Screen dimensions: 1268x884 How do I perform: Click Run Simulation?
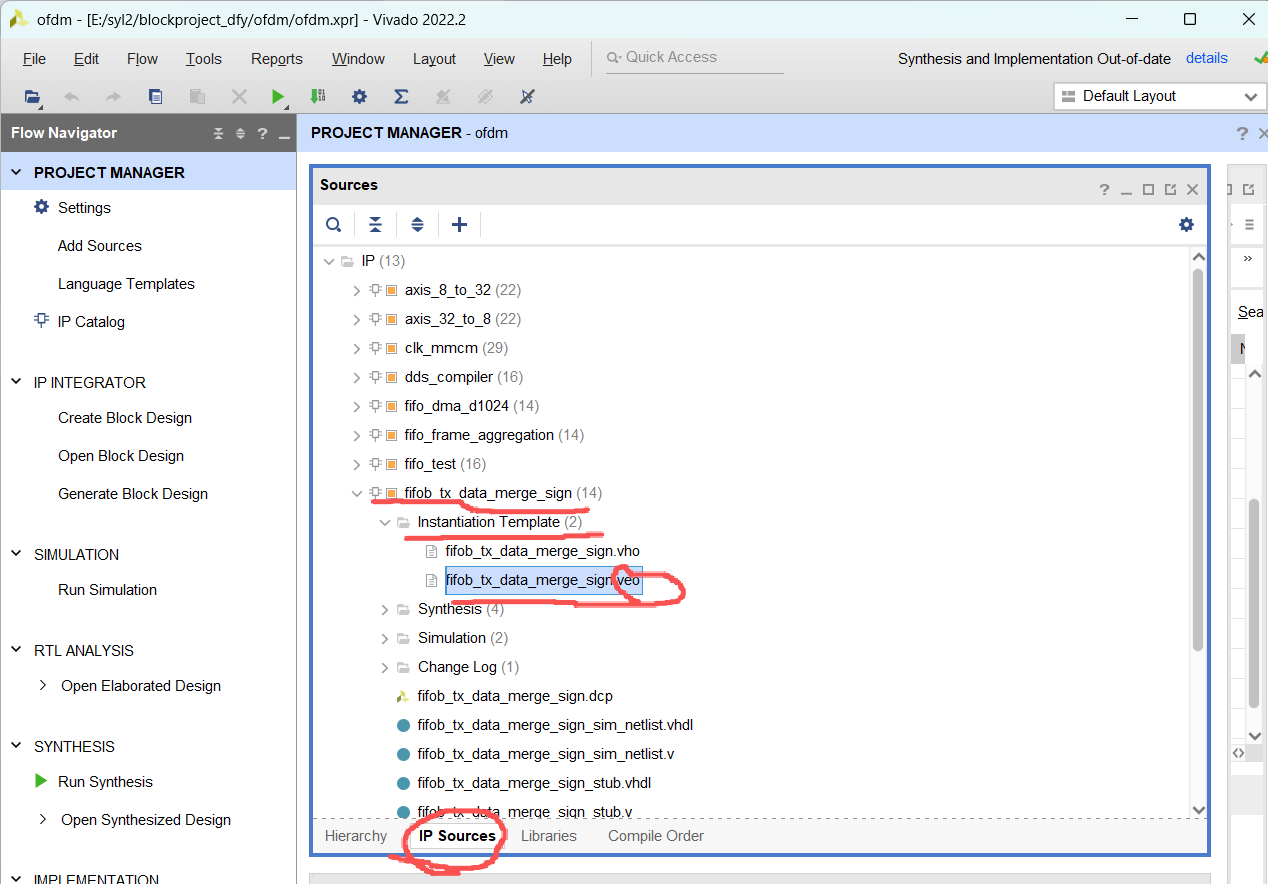(x=107, y=590)
